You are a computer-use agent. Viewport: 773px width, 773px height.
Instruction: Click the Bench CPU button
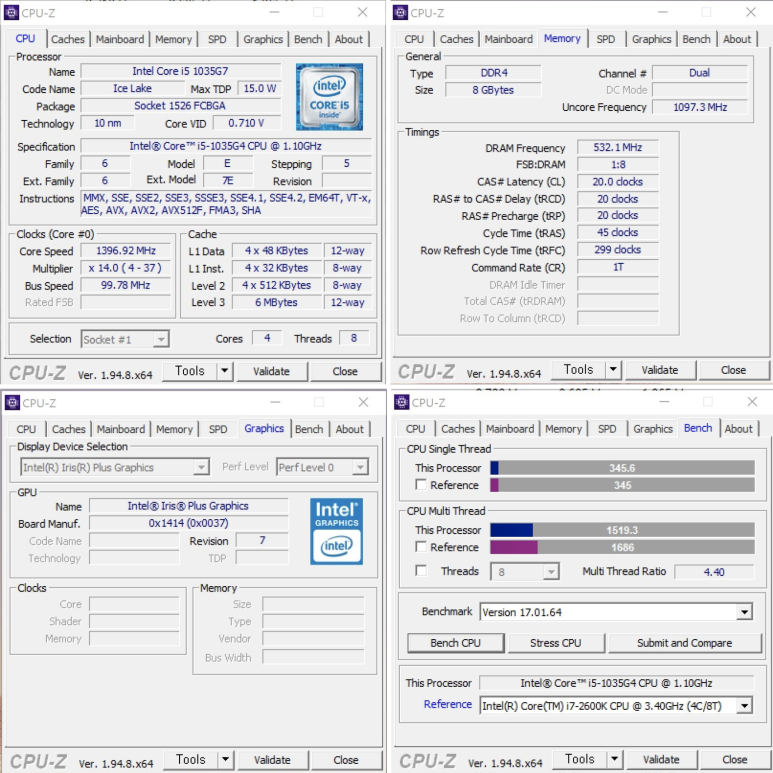click(456, 643)
